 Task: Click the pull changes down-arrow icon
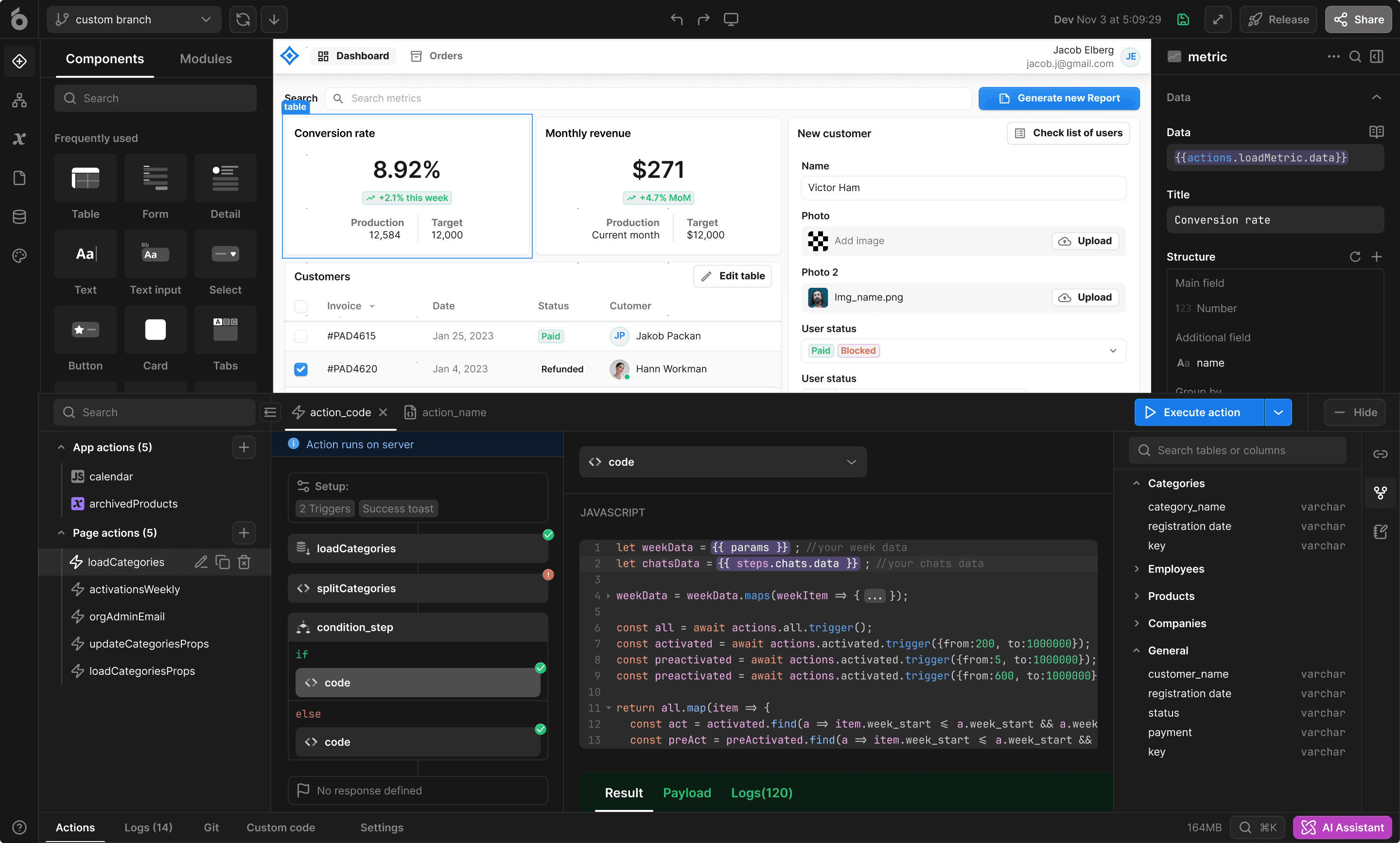(x=274, y=19)
